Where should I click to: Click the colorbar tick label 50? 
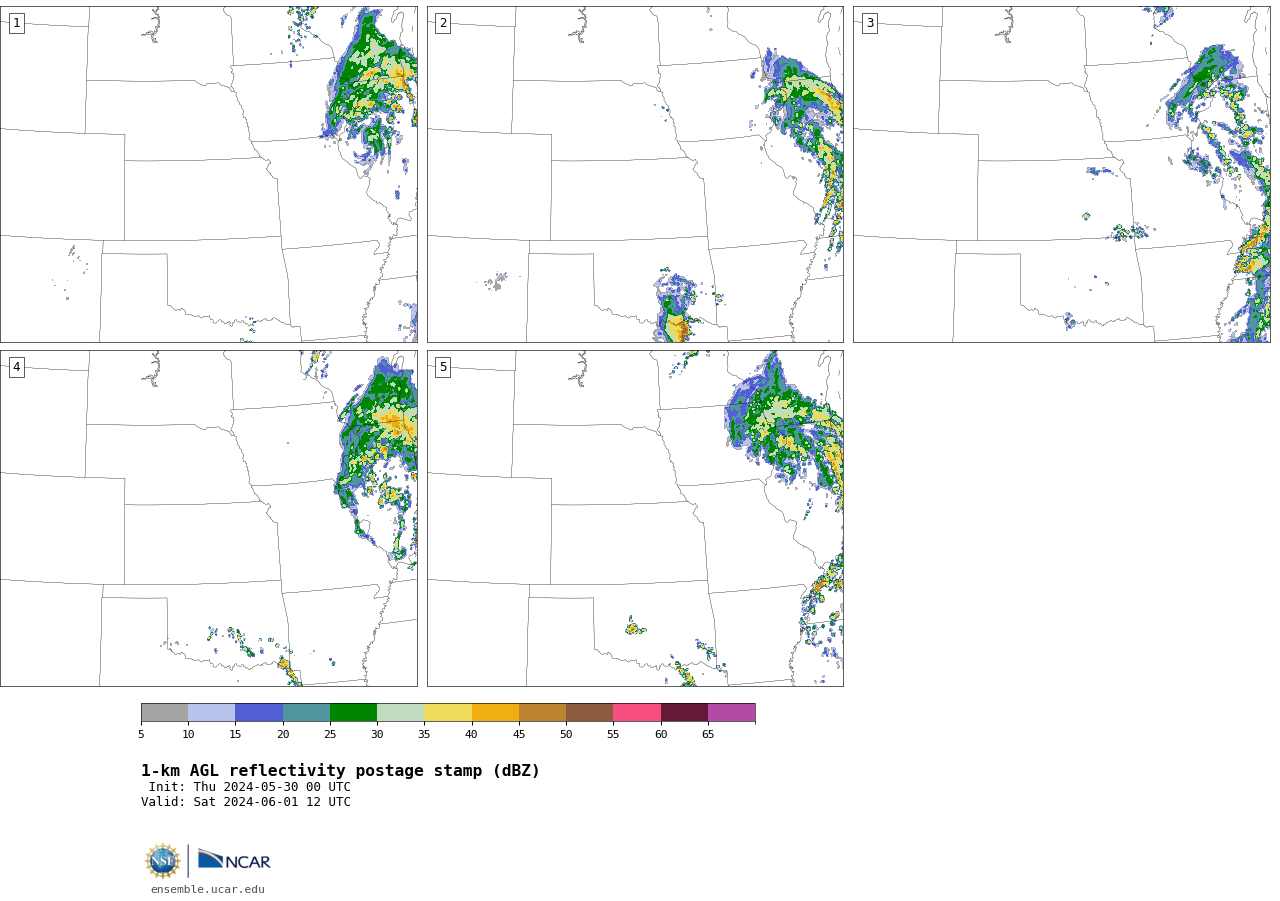566,735
